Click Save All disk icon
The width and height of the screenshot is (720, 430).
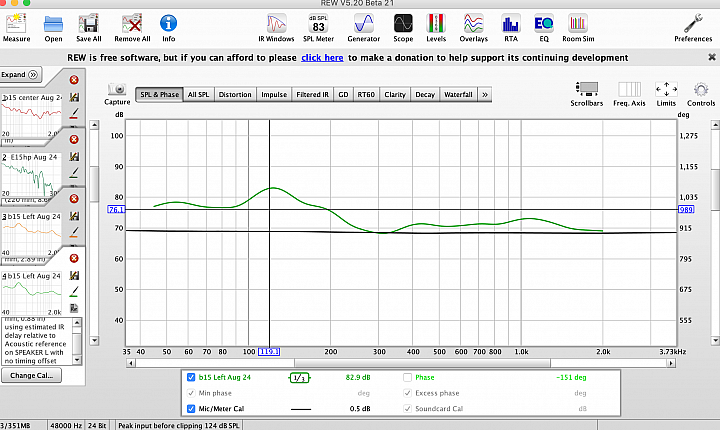89,28
